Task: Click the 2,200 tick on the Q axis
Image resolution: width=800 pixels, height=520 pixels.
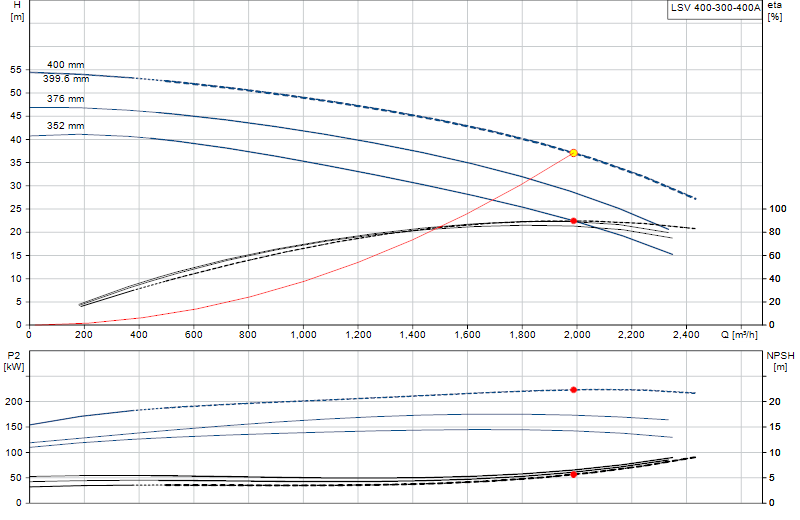Action: point(632,335)
